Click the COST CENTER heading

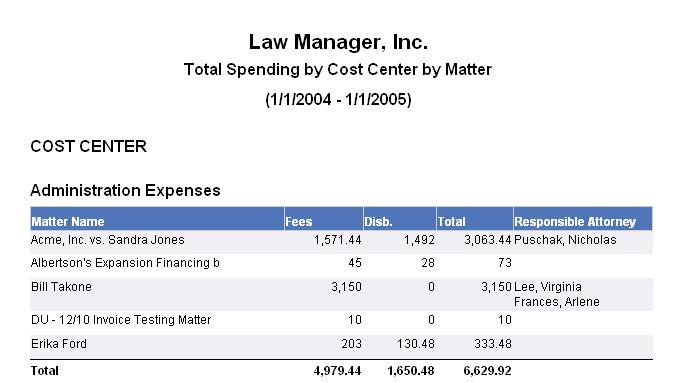pos(88,146)
